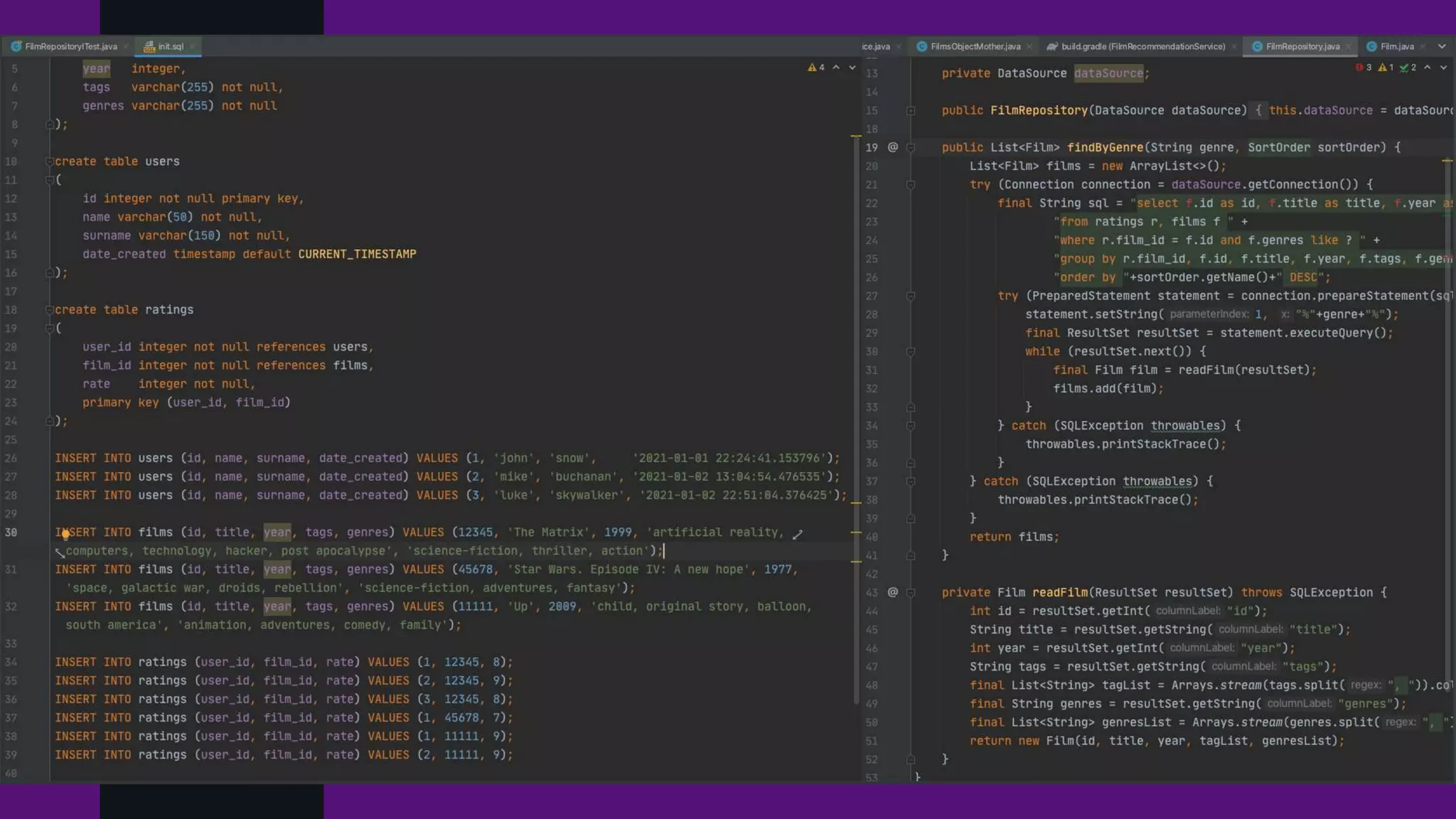The width and height of the screenshot is (1456, 819).
Task: Click the gutter @ icon beside findByGenre
Action: coord(893,147)
